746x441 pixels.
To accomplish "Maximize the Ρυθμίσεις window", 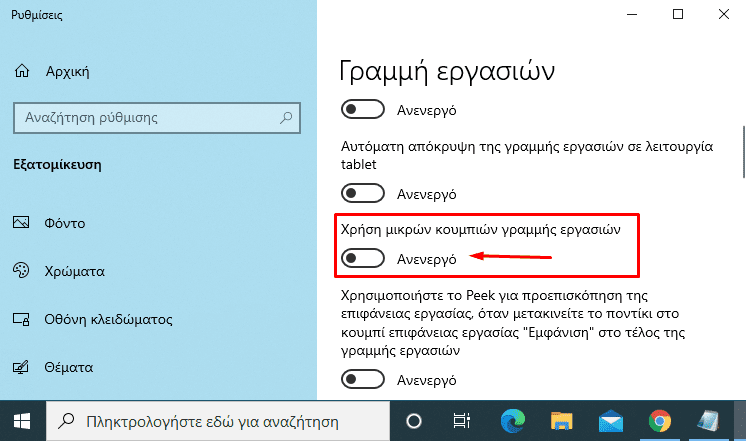I will point(677,14).
